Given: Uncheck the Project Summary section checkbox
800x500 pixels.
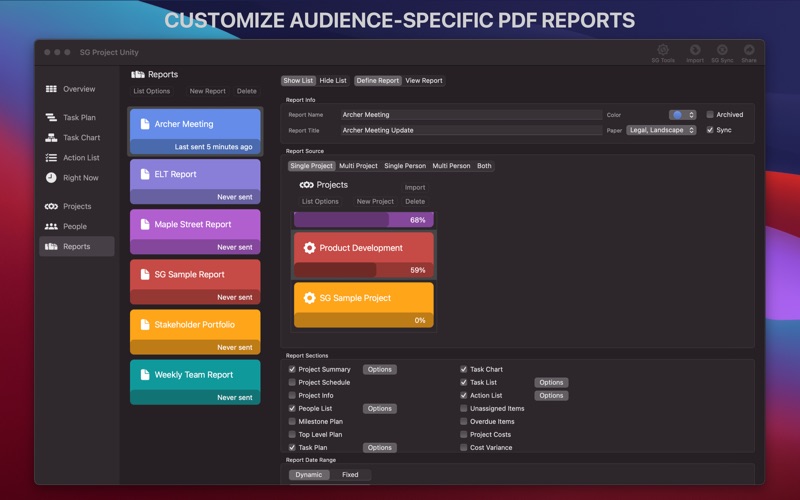Looking at the screenshot, I should [292, 369].
